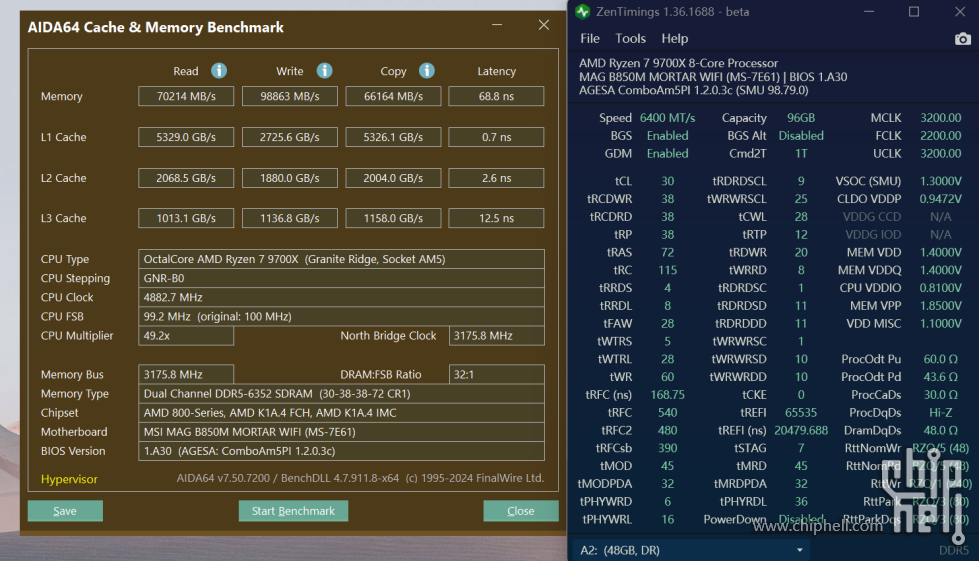Click the CPU Stepping field GNR-B0
The height and width of the screenshot is (561, 979).
[342, 278]
